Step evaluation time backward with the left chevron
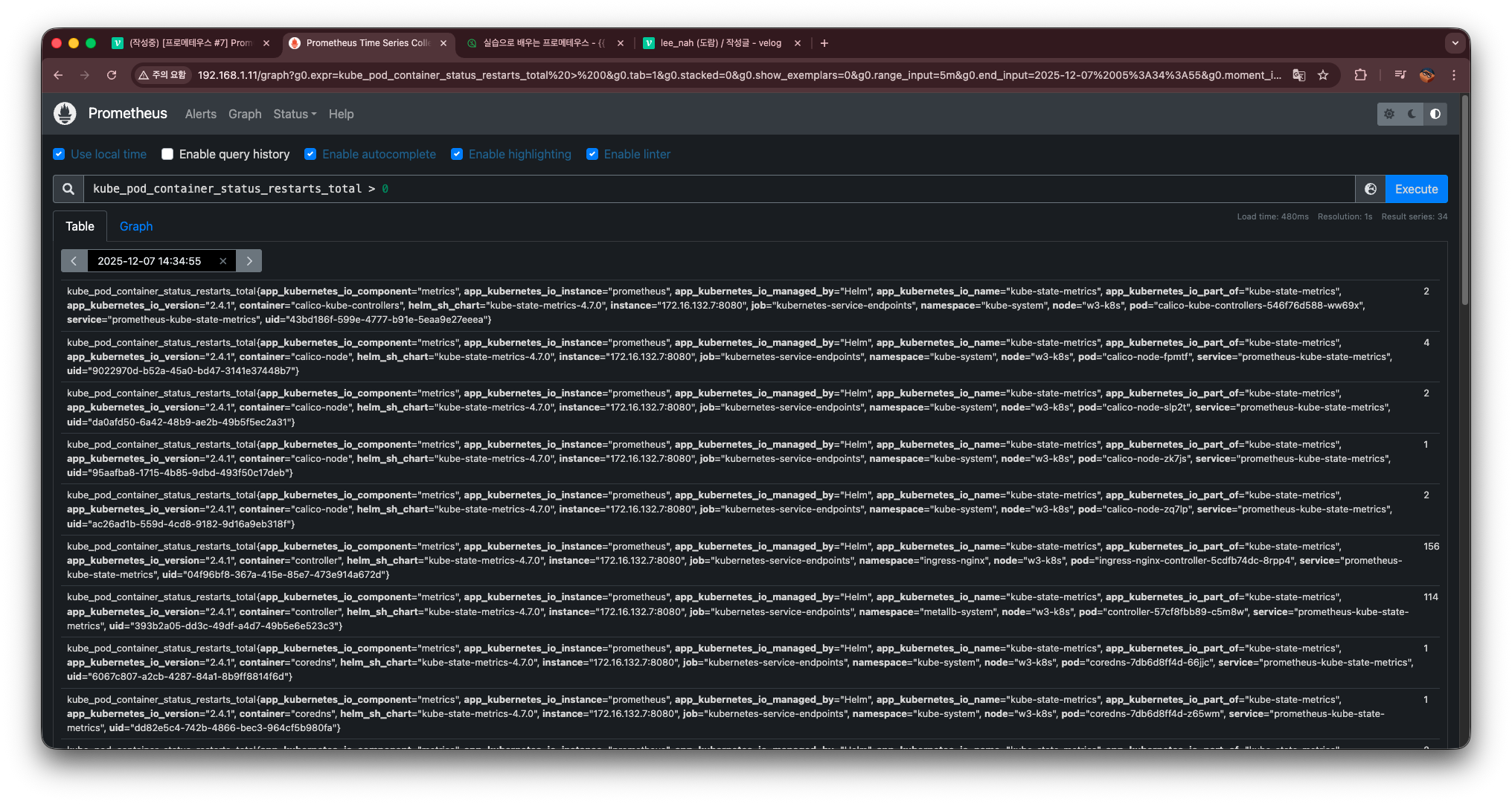 74,261
